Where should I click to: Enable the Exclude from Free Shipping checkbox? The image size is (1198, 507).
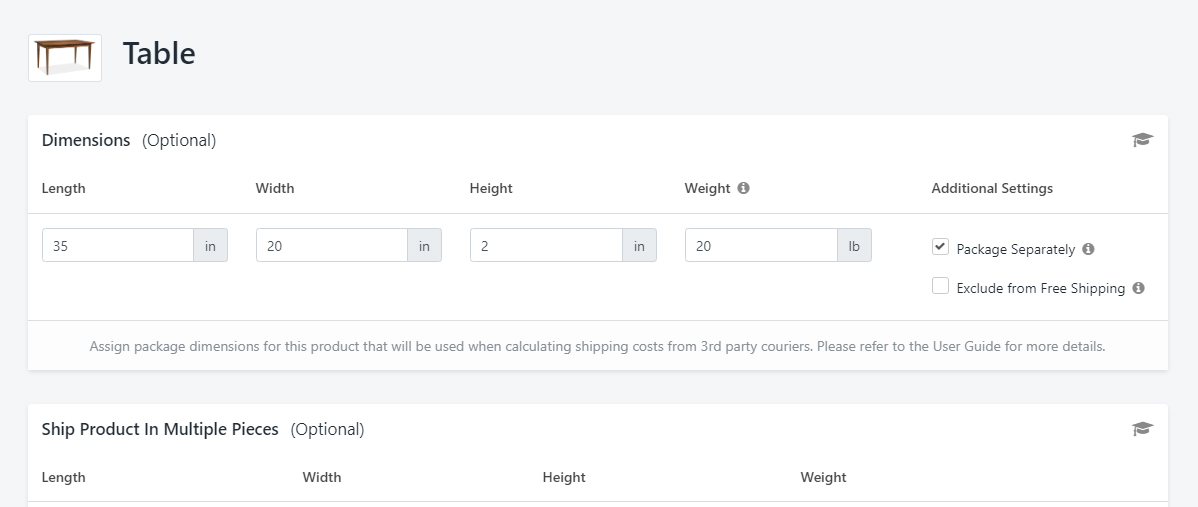point(940,286)
